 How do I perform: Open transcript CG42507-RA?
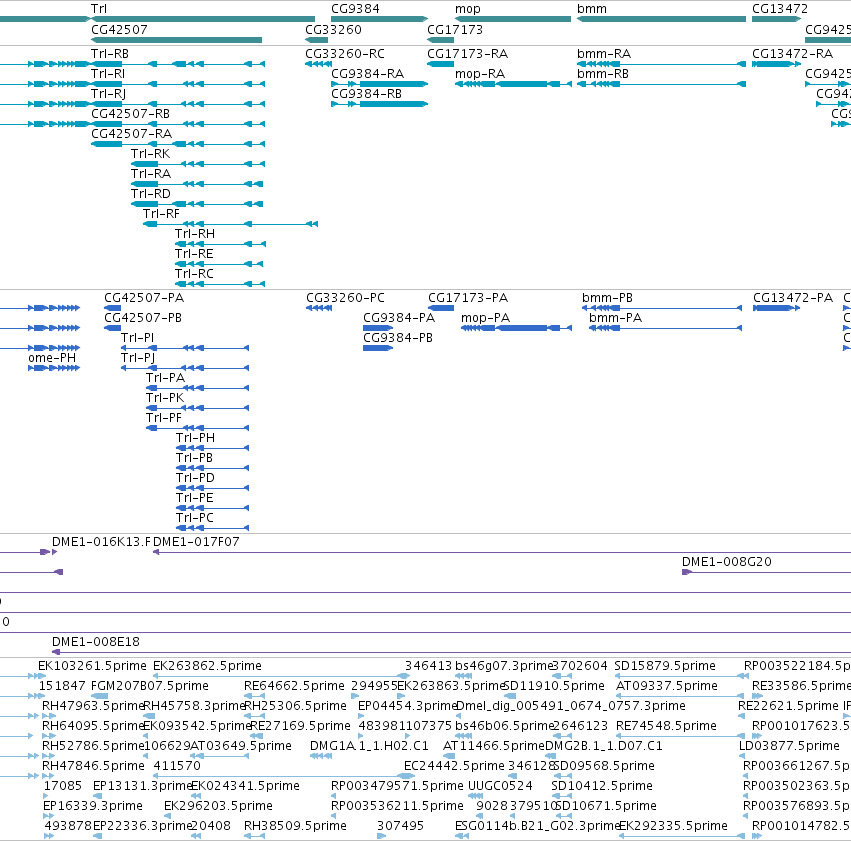pos(131,133)
